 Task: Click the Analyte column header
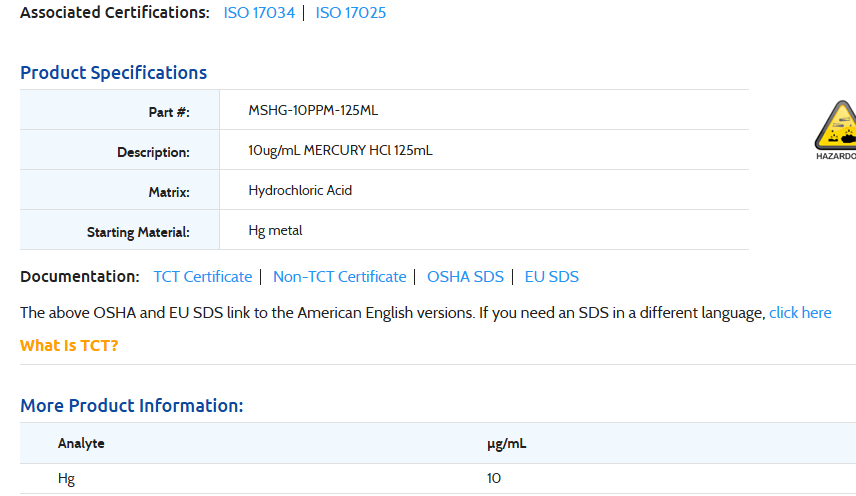click(81, 443)
